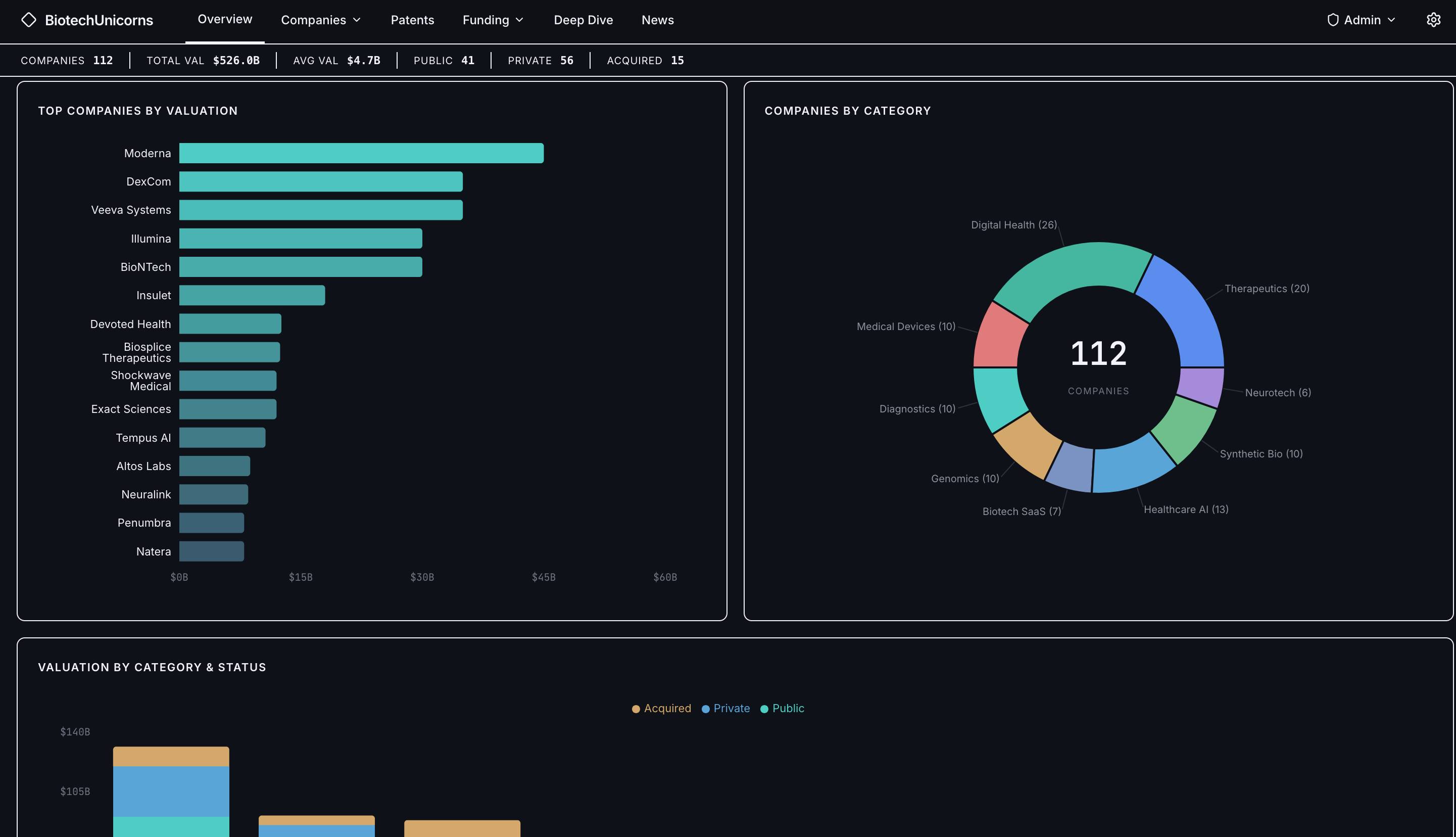Select the Insulet valuation bar

pos(252,296)
